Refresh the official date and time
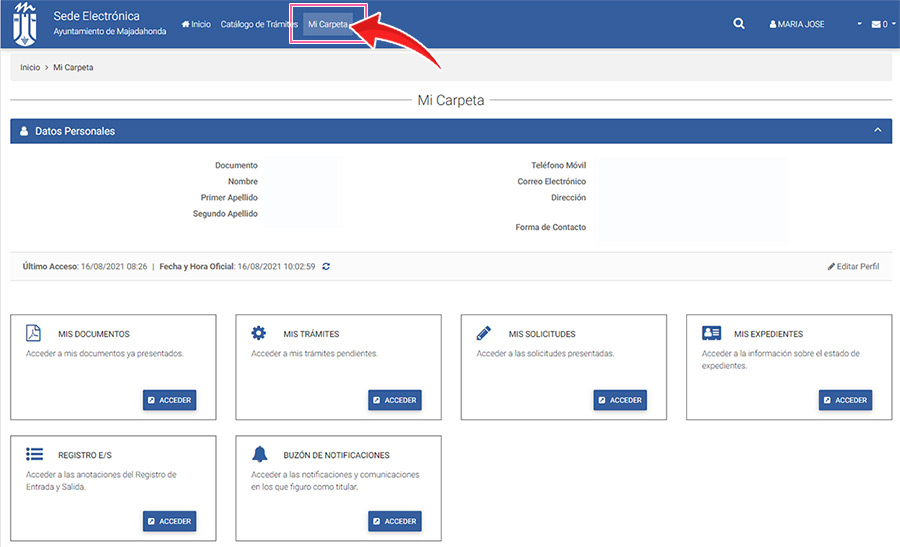Image resolution: width=900 pixels, height=547 pixels. (326, 267)
